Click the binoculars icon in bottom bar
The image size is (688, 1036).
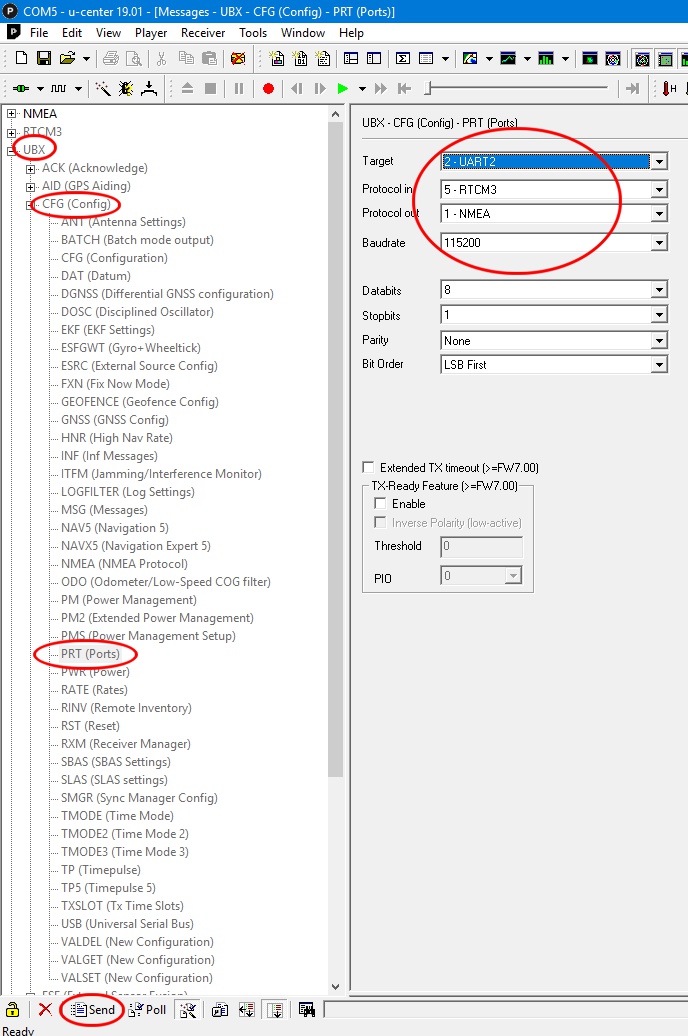tap(306, 1010)
